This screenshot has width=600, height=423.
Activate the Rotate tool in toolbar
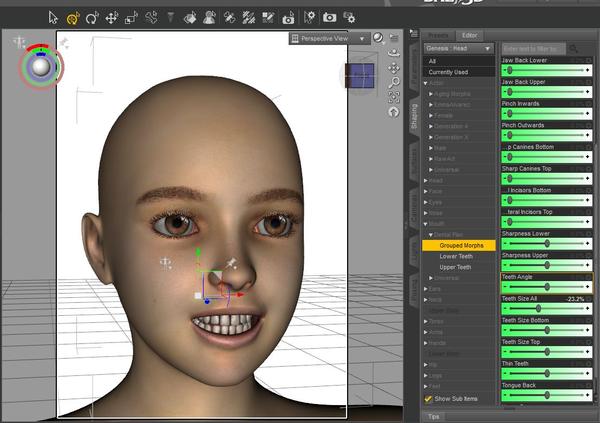pyautogui.click(x=92, y=17)
